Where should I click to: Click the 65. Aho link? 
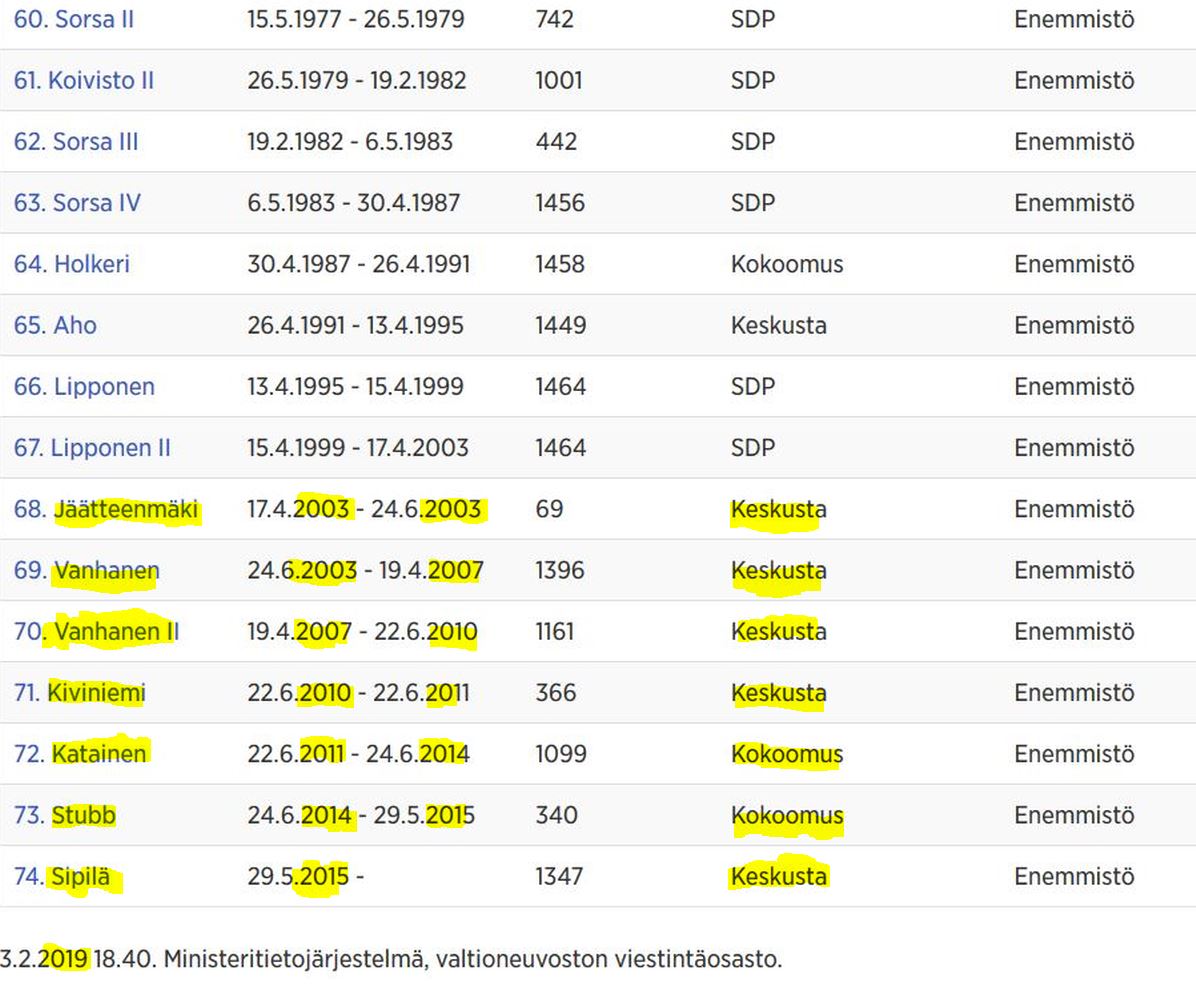pyautogui.click(x=55, y=325)
